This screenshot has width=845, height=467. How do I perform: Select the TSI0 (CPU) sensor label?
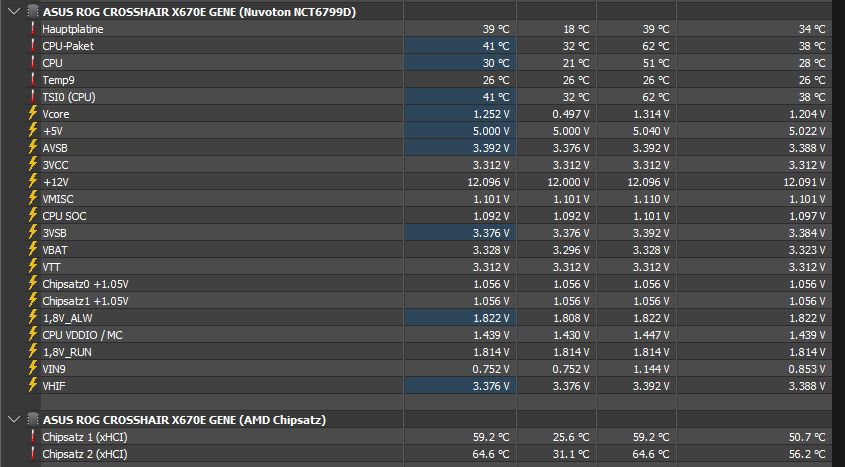(x=69, y=97)
